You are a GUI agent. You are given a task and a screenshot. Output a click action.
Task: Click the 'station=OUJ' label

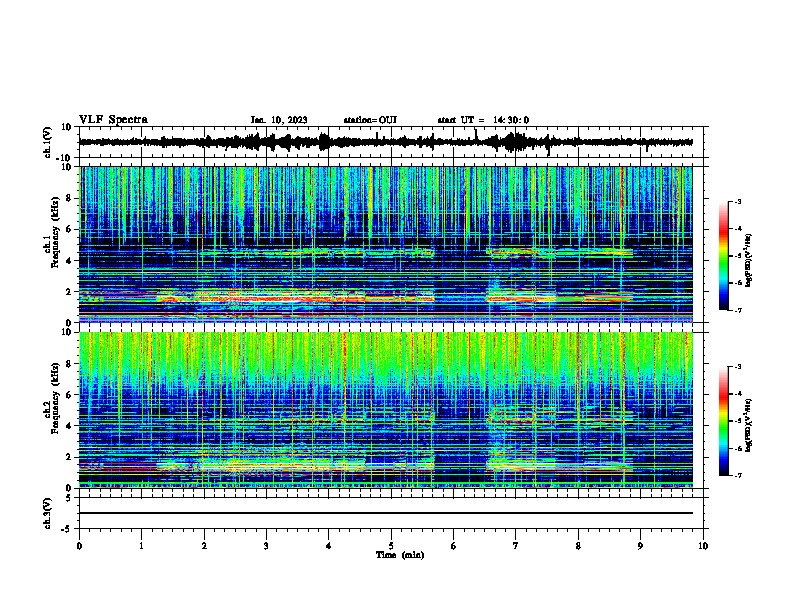tap(370, 120)
